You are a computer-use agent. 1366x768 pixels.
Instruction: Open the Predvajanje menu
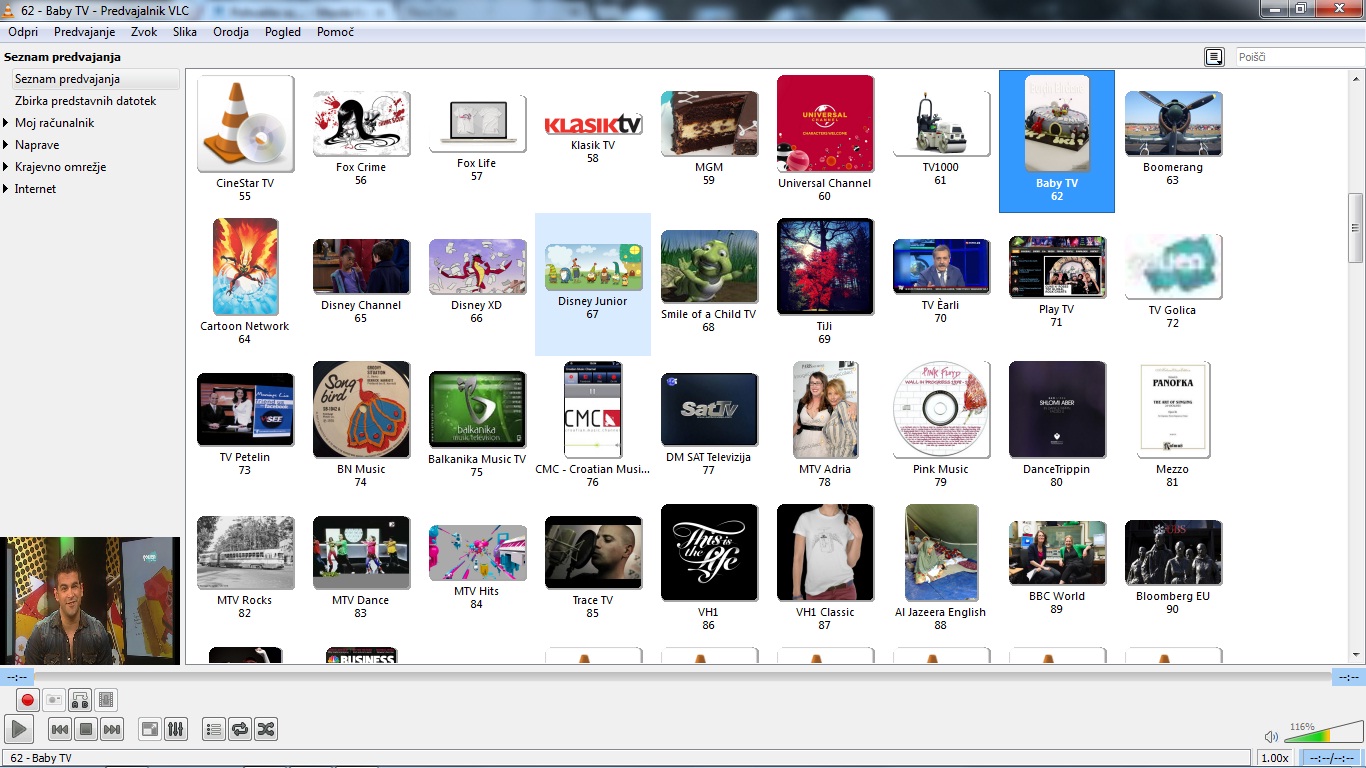(x=85, y=32)
